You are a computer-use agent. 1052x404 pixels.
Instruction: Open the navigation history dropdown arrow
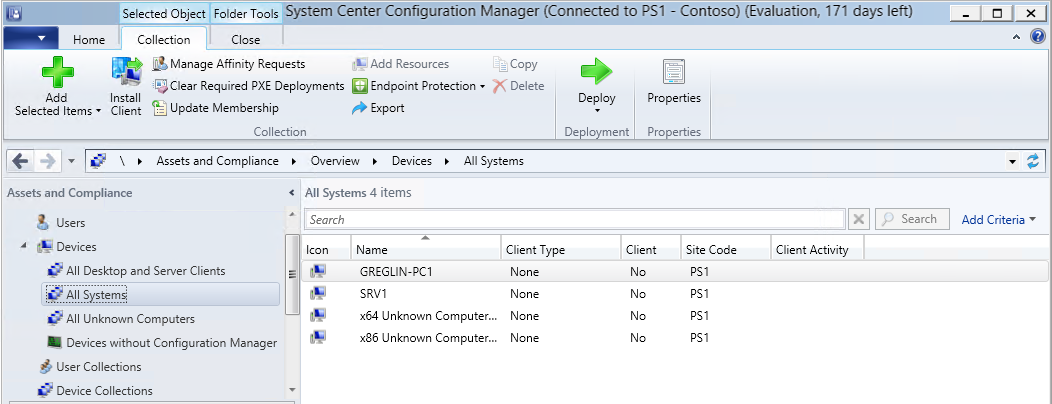(72, 161)
